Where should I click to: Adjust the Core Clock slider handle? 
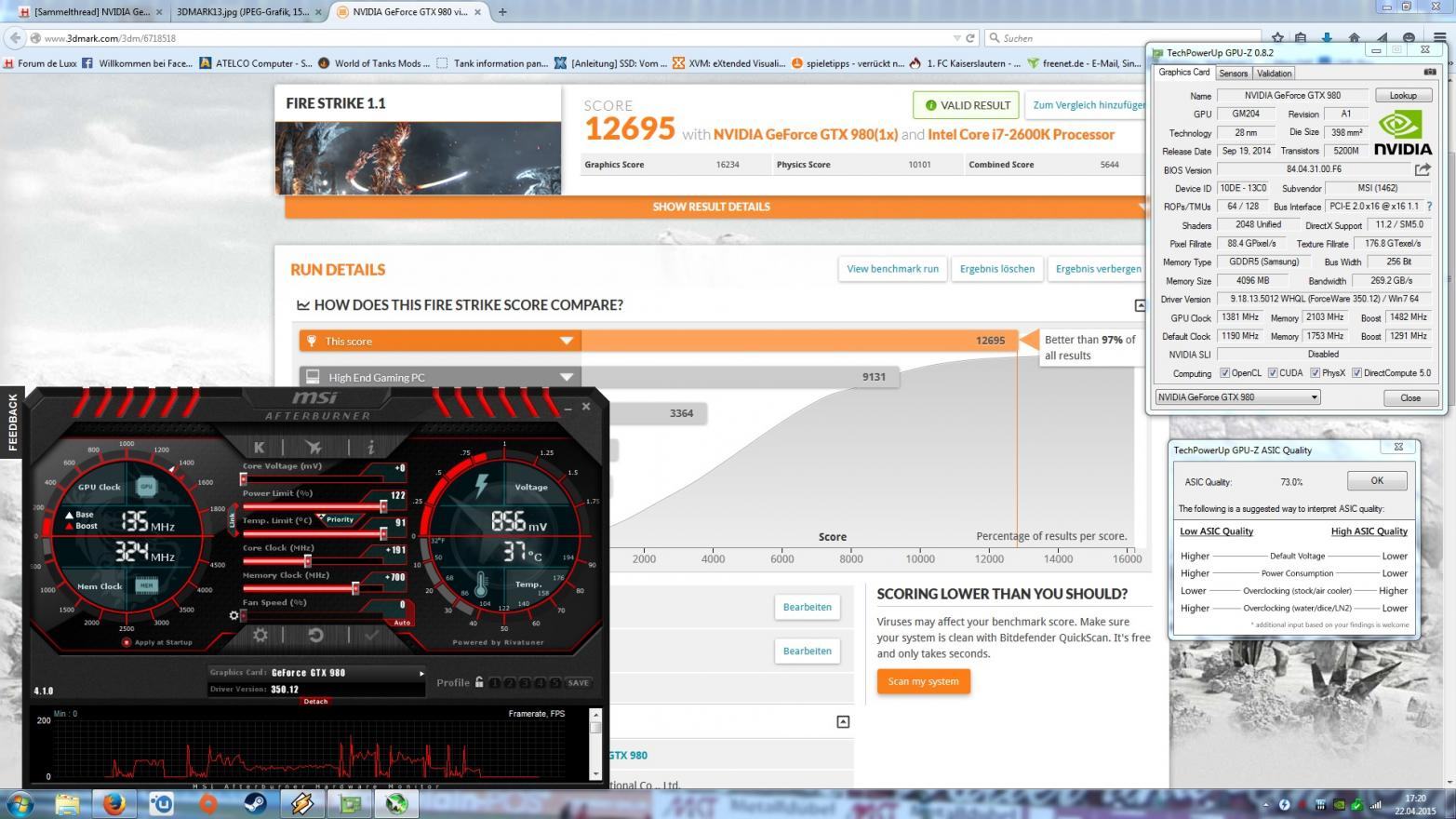307,561
